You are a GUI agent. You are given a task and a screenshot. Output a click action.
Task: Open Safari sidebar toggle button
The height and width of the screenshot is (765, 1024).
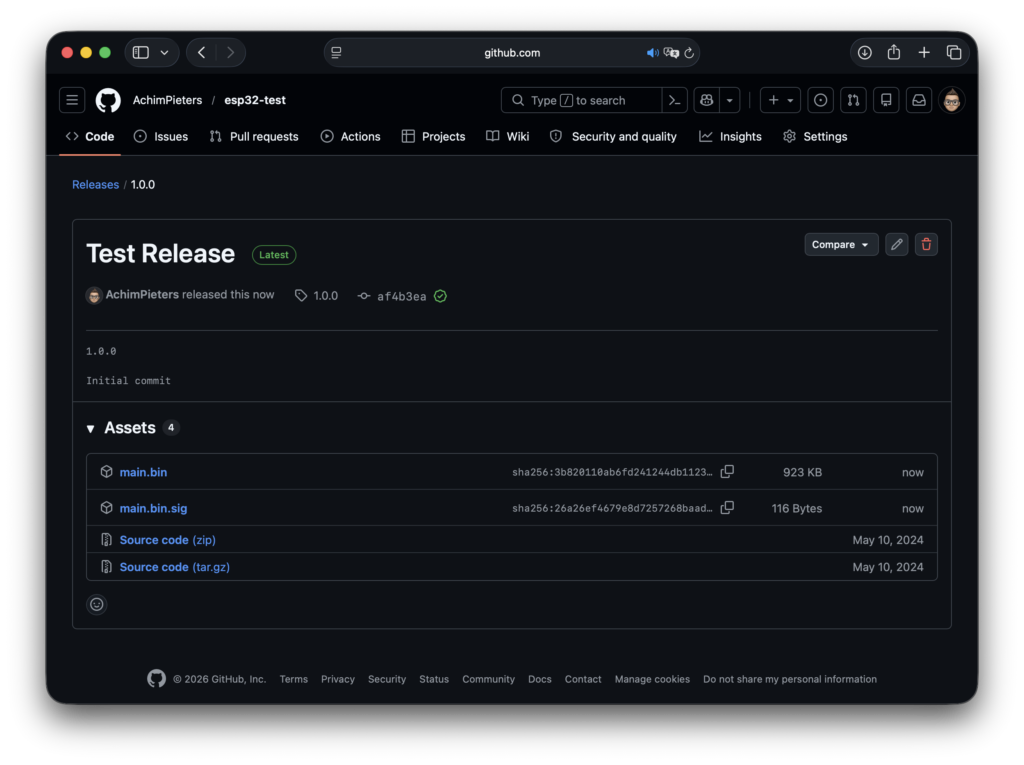(x=141, y=53)
